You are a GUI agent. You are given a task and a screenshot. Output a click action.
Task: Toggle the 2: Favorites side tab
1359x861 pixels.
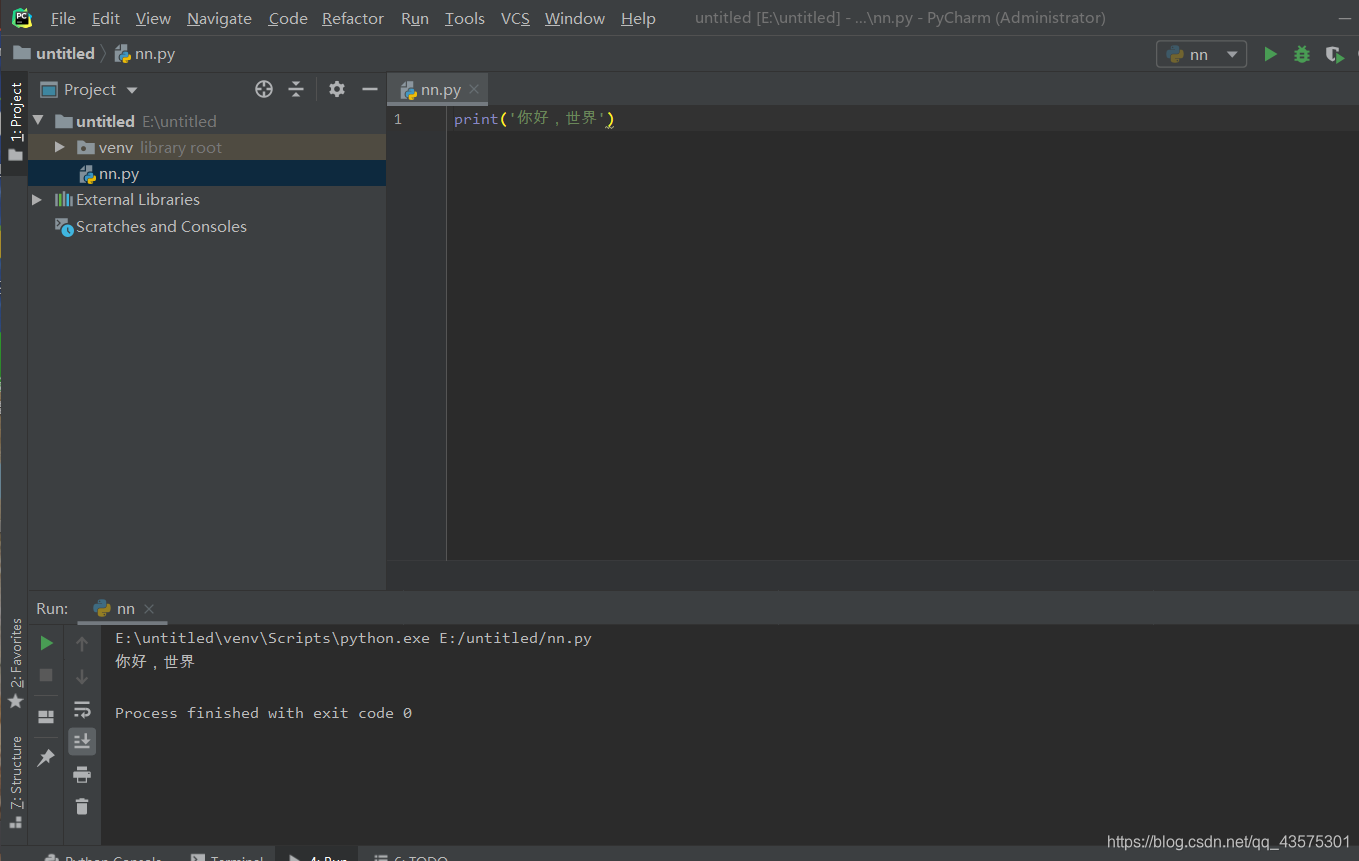15,663
